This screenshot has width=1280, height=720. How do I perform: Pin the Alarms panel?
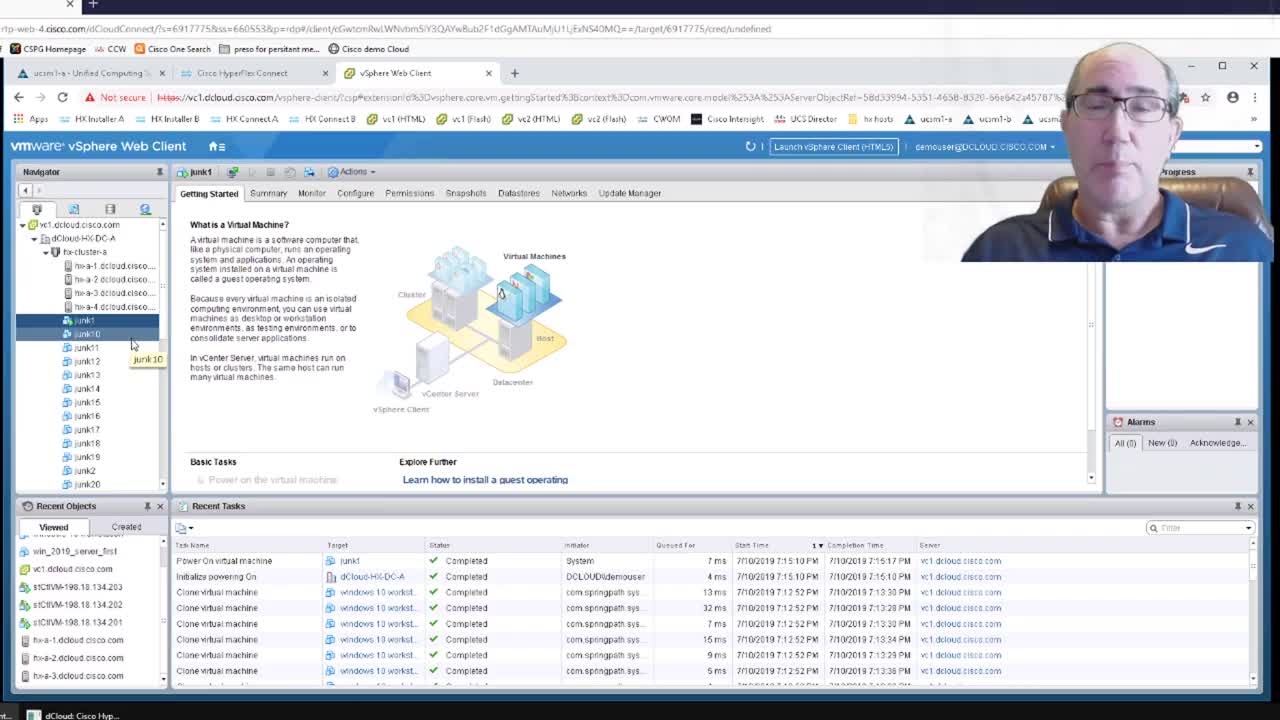pyautogui.click(x=1237, y=422)
